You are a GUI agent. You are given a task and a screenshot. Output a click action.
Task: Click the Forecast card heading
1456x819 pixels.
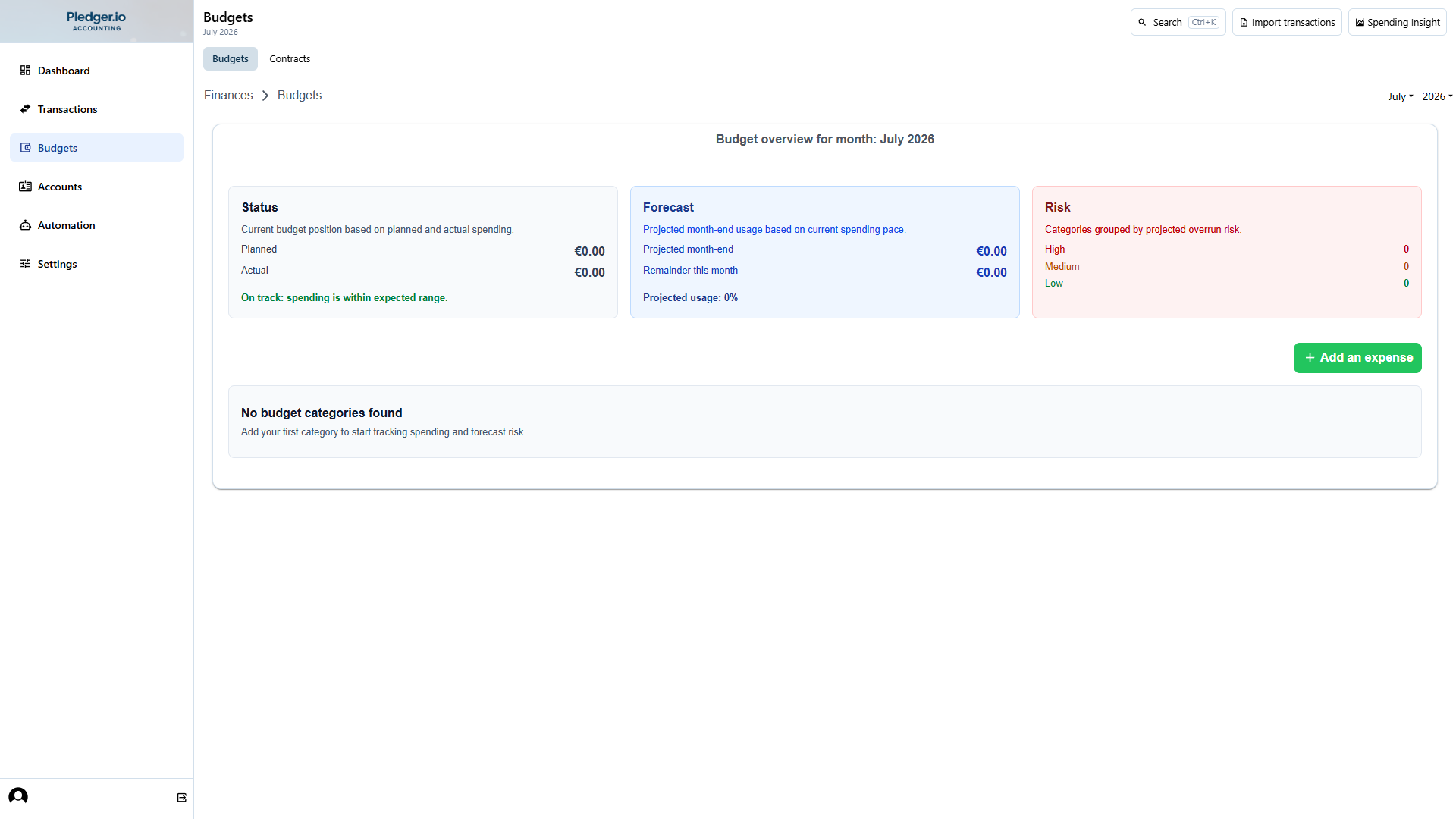click(668, 208)
